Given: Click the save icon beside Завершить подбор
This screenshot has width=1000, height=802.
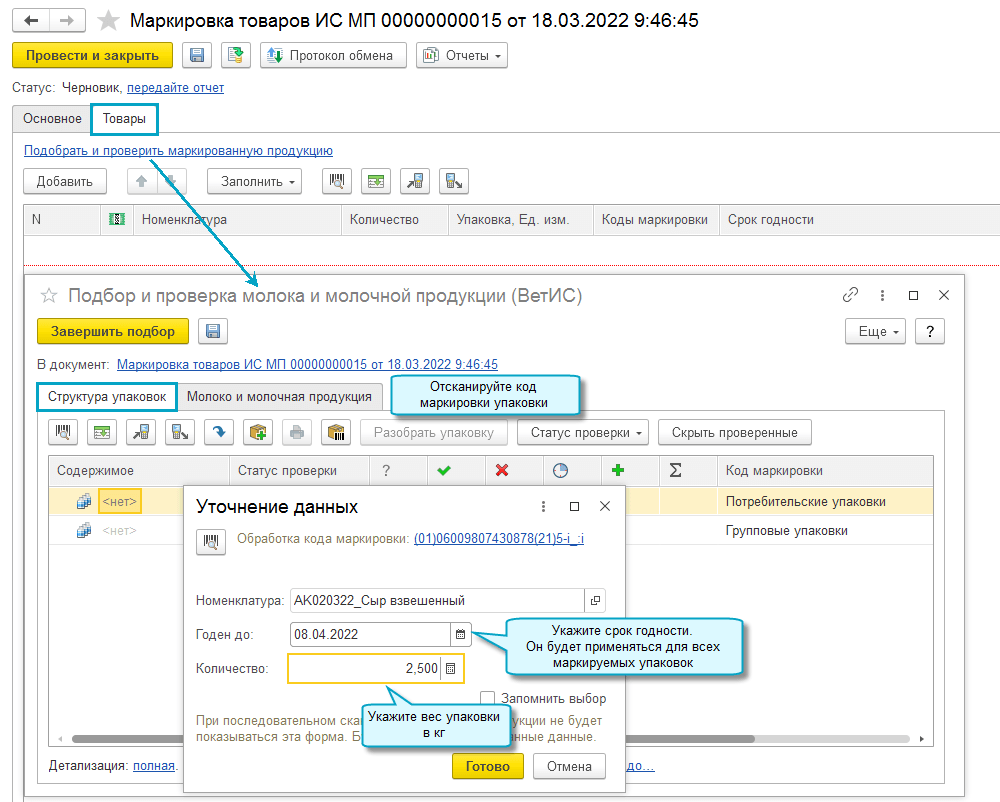Looking at the screenshot, I should click(213, 331).
